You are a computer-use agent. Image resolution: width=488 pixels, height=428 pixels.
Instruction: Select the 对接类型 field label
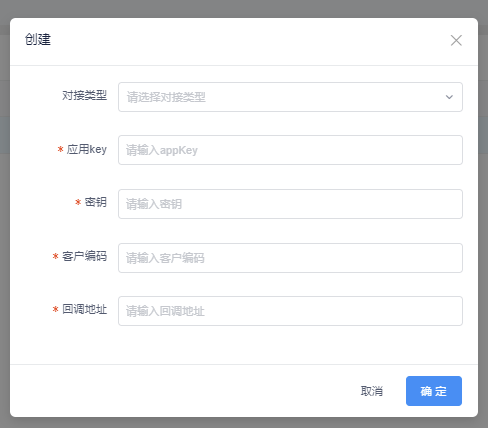[x=84, y=96]
